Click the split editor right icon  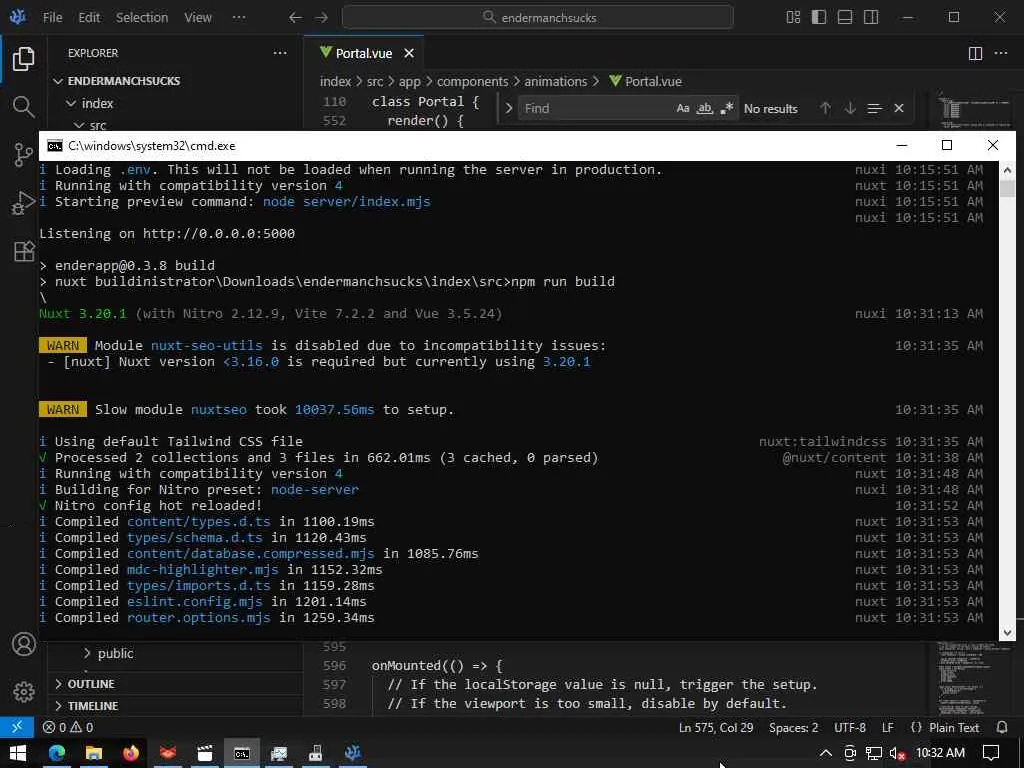(975, 54)
